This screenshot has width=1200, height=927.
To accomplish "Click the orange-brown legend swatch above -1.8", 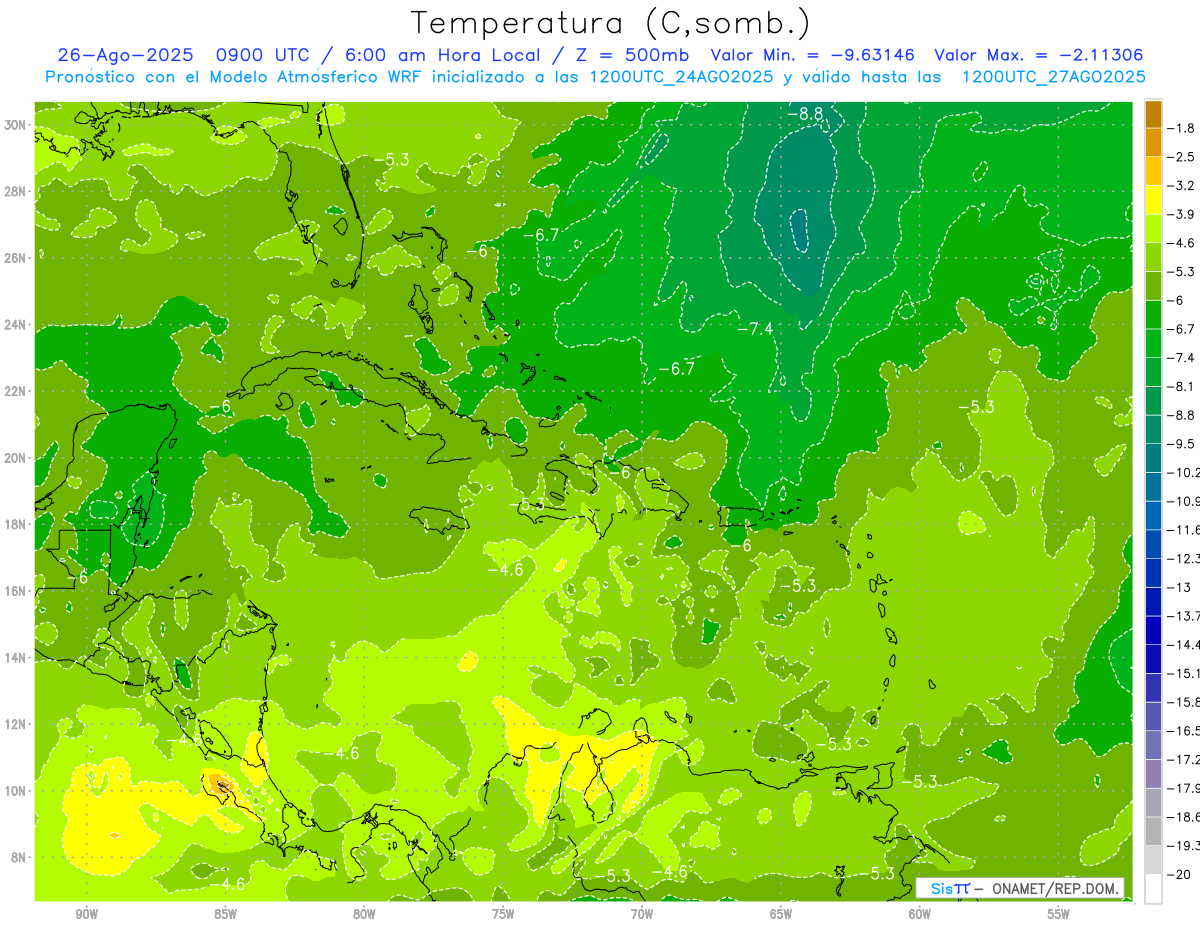I will [1153, 114].
